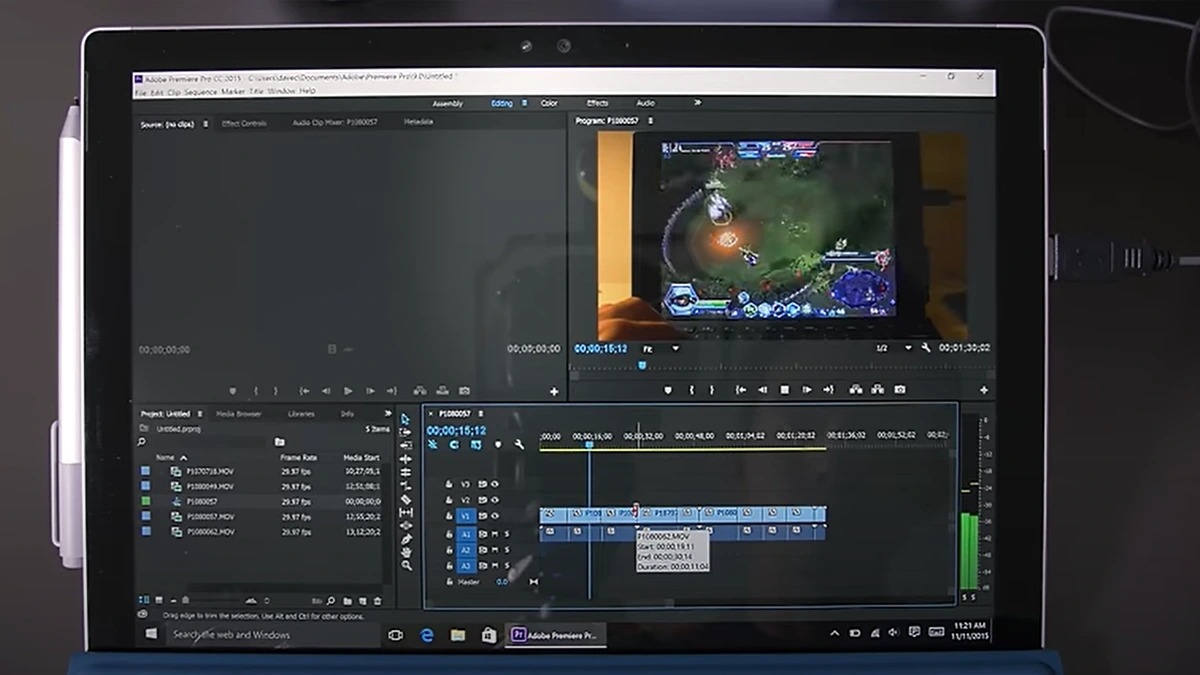Expand workspace overflow chevrons
The width and height of the screenshot is (1200, 675).
[697, 102]
